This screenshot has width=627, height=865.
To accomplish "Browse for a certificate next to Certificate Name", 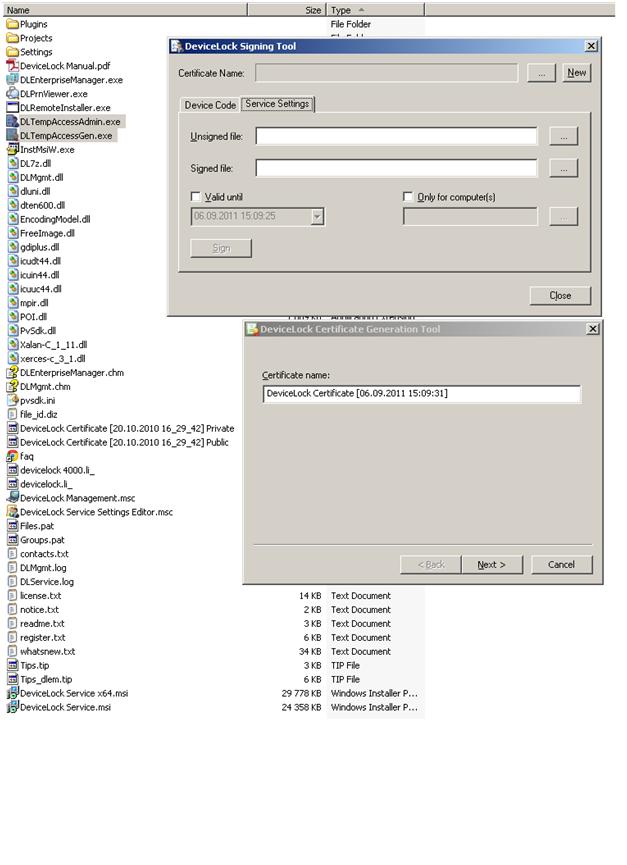I will click(542, 73).
